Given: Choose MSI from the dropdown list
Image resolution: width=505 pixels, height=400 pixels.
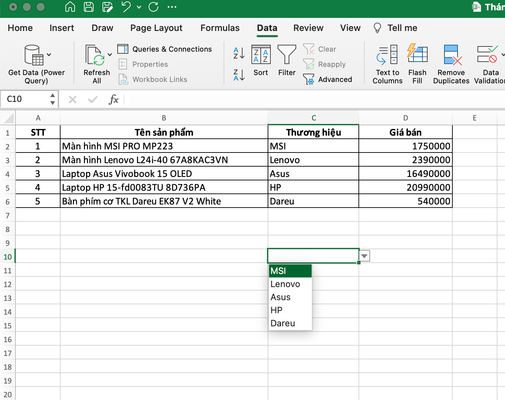Looking at the screenshot, I should point(290,271).
